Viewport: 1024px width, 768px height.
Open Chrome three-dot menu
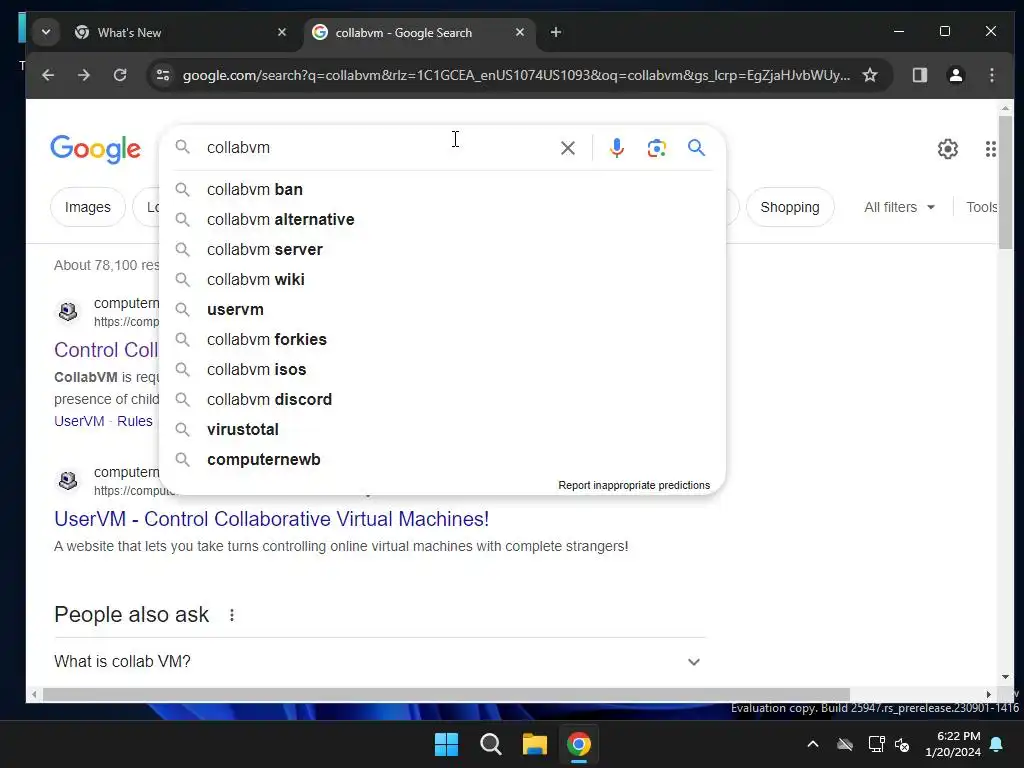pos(991,75)
